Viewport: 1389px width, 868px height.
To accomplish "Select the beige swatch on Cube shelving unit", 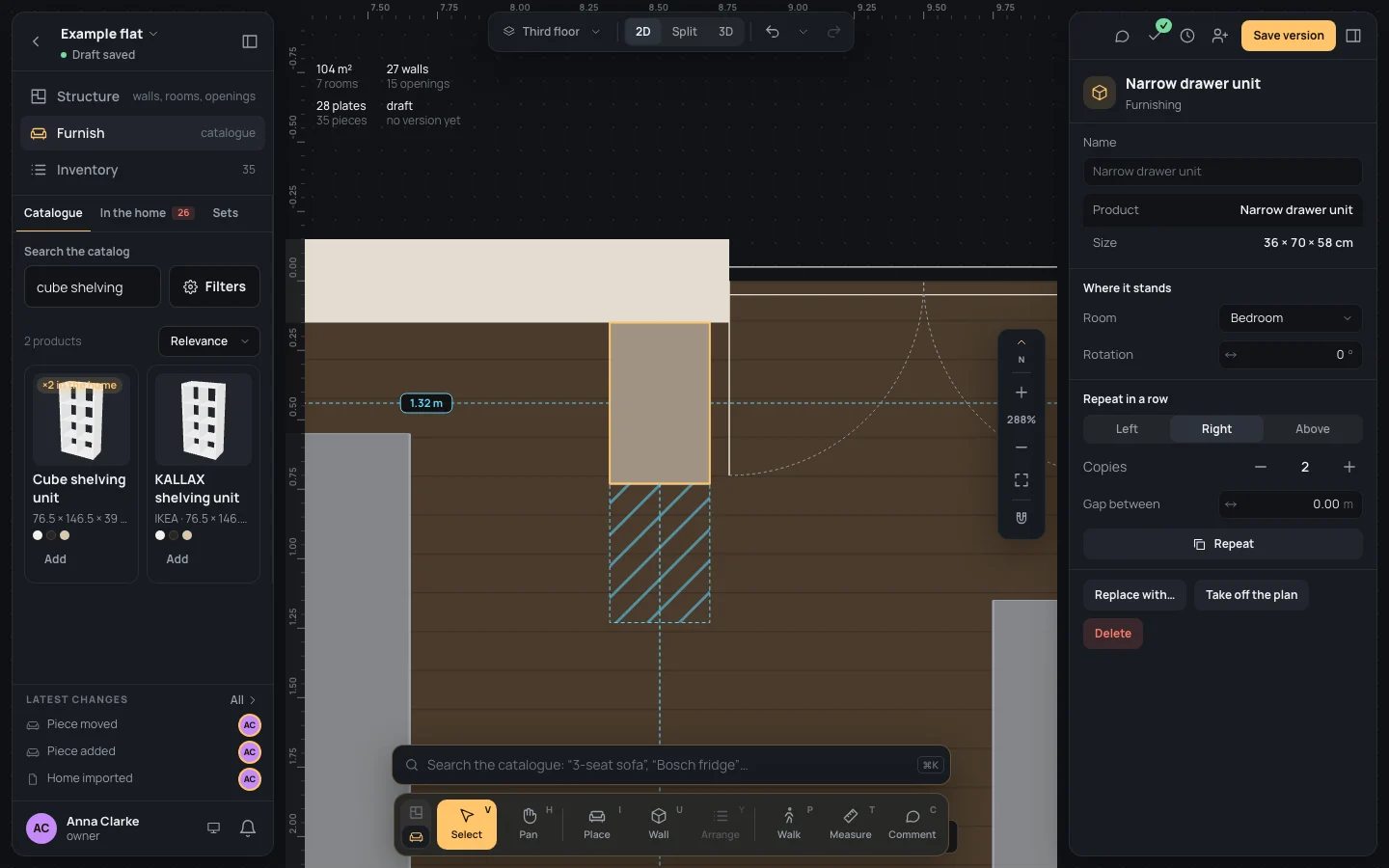I will tap(65, 535).
